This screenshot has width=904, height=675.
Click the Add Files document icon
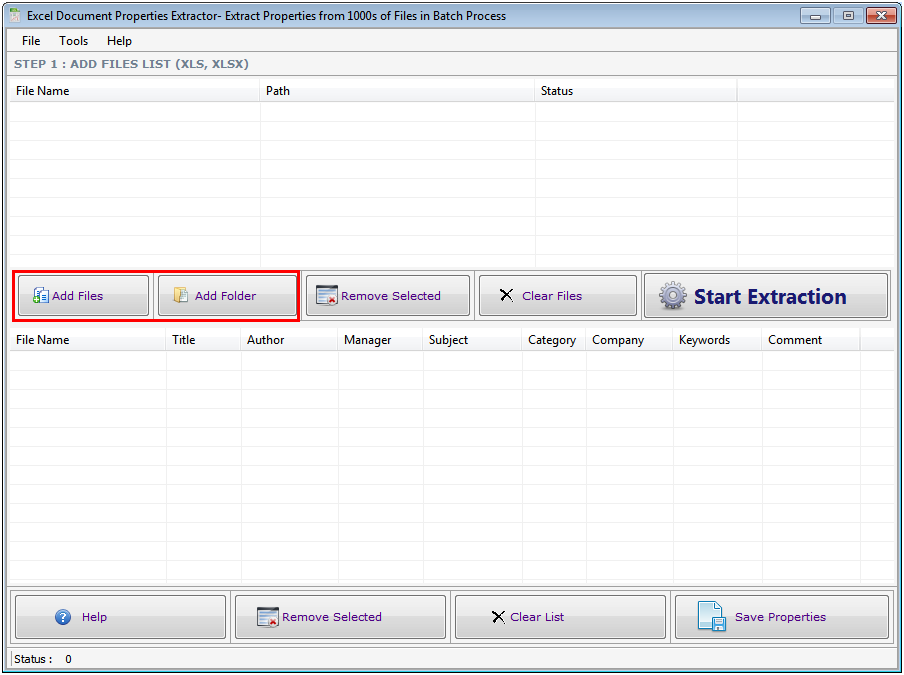click(x=40, y=296)
